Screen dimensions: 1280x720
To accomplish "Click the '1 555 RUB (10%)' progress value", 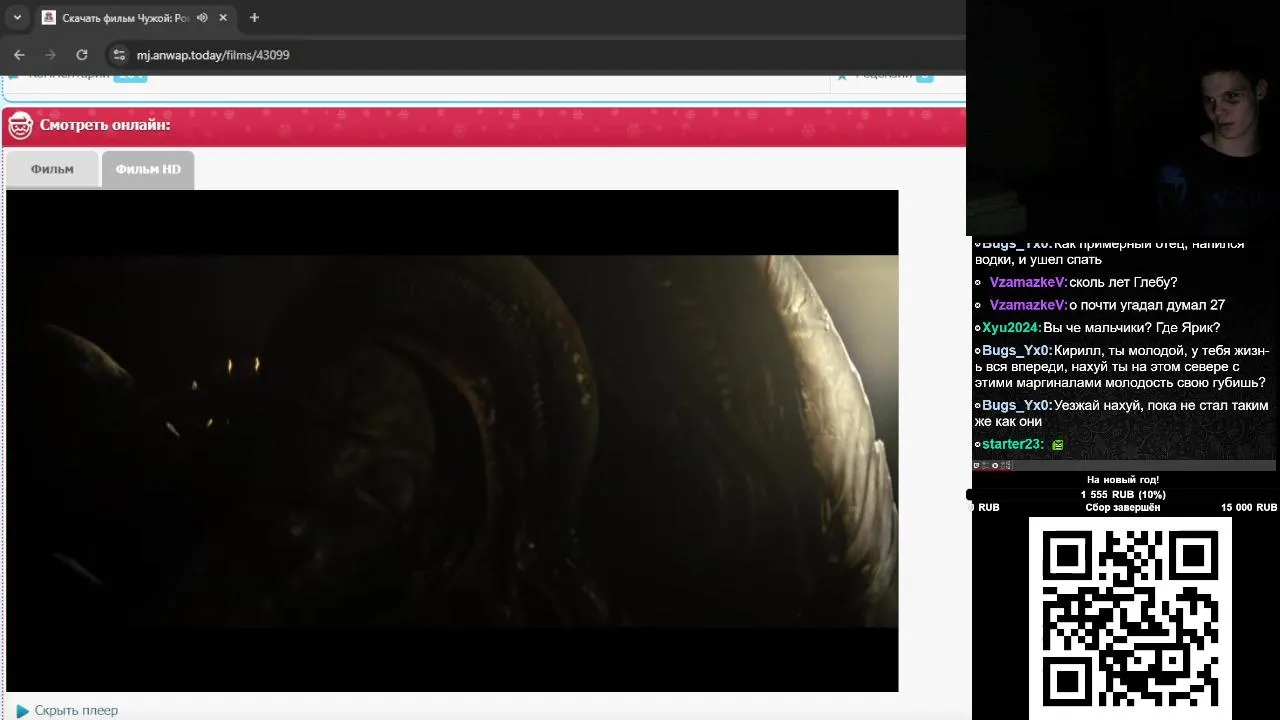I will [1123, 495].
